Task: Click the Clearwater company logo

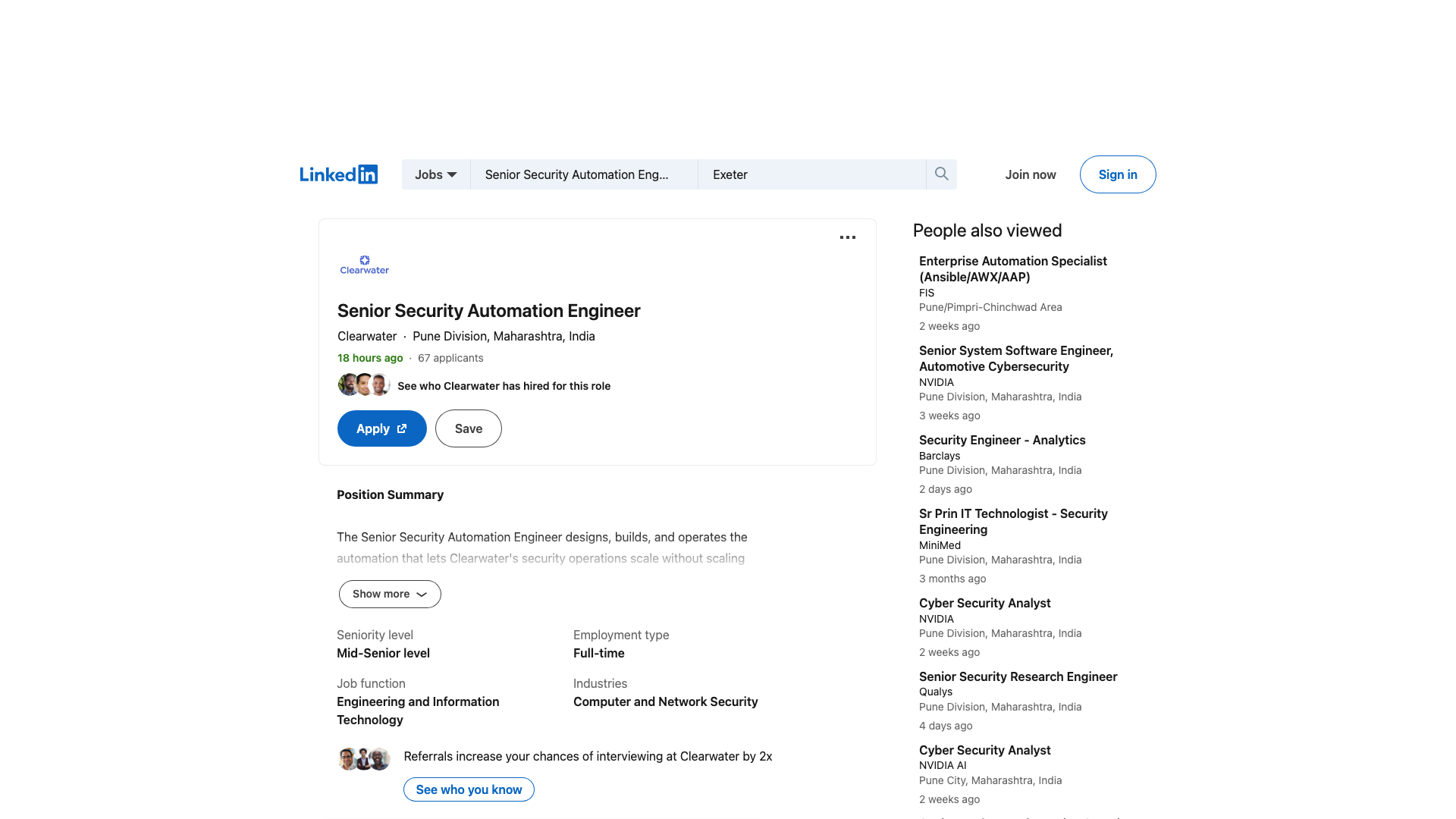Action: click(365, 265)
